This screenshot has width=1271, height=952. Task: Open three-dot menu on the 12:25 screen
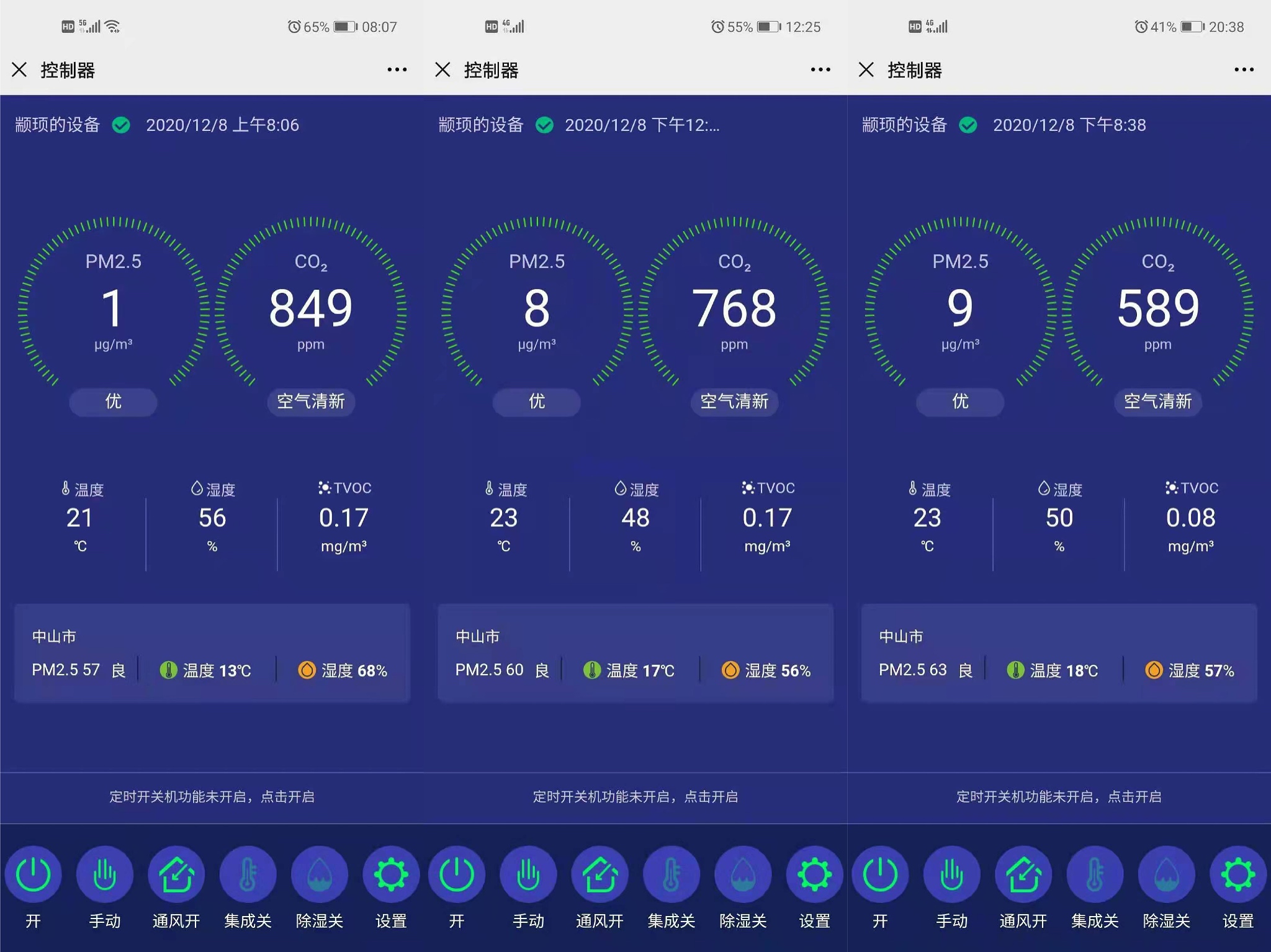coord(820,70)
